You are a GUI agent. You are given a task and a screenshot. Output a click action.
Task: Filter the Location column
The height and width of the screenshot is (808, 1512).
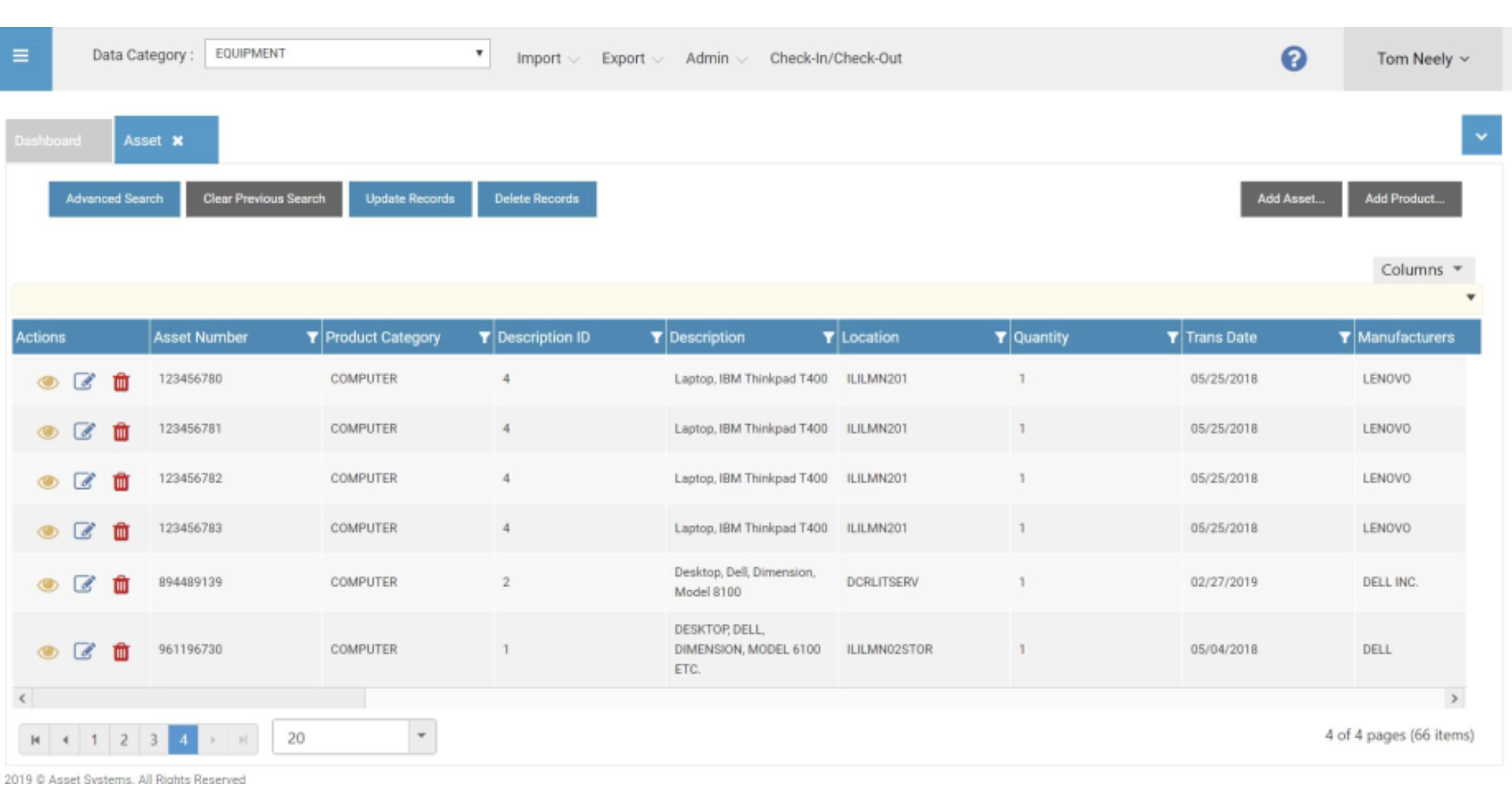1001,339
